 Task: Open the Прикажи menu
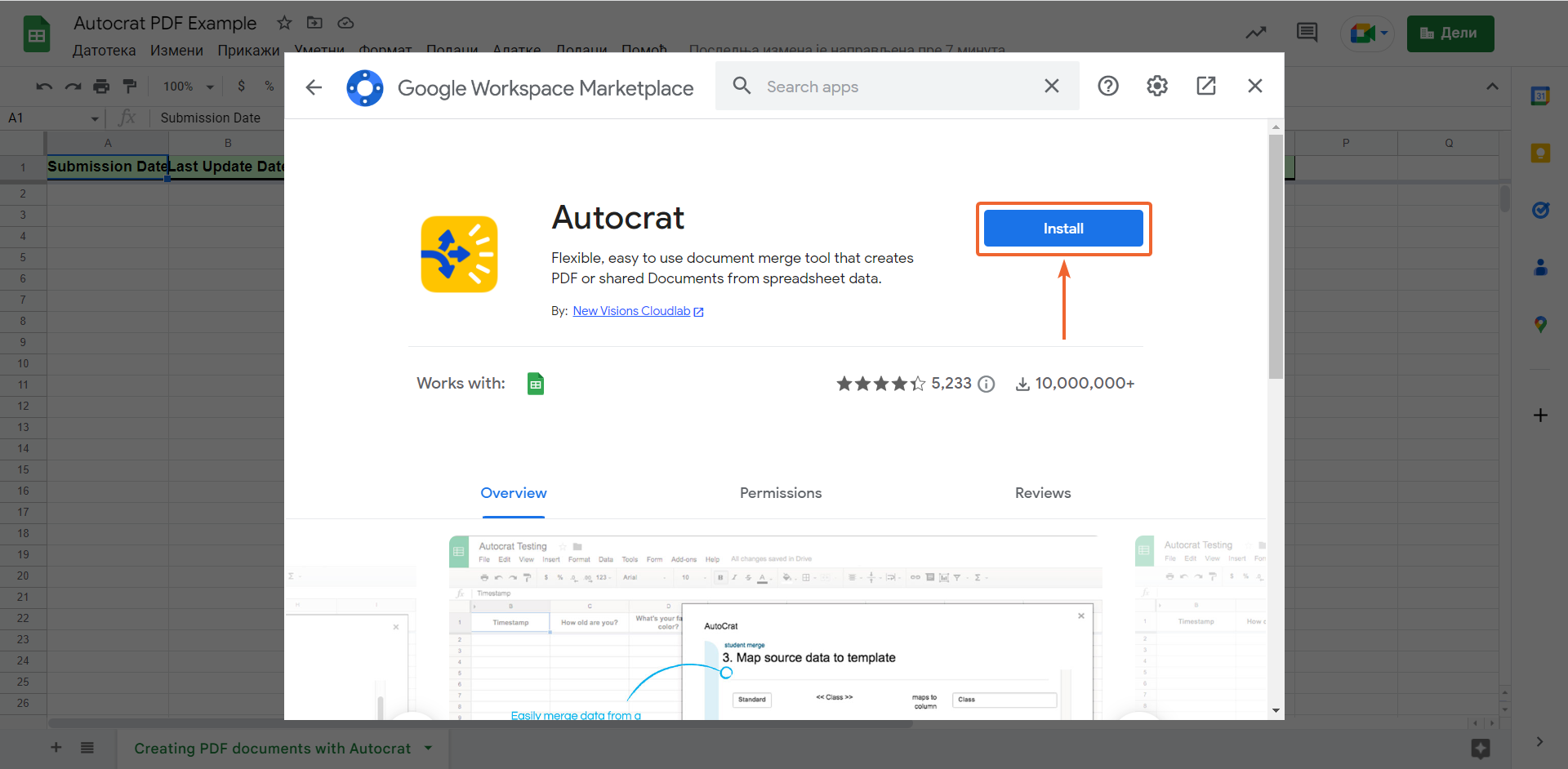click(x=248, y=51)
